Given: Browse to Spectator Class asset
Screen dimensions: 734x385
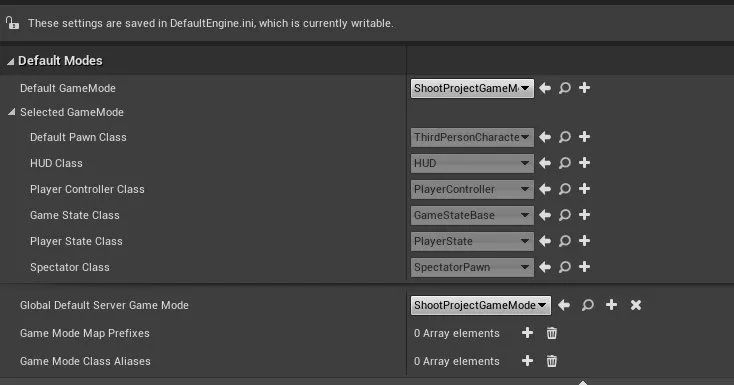Looking at the screenshot, I should coord(565,267).
